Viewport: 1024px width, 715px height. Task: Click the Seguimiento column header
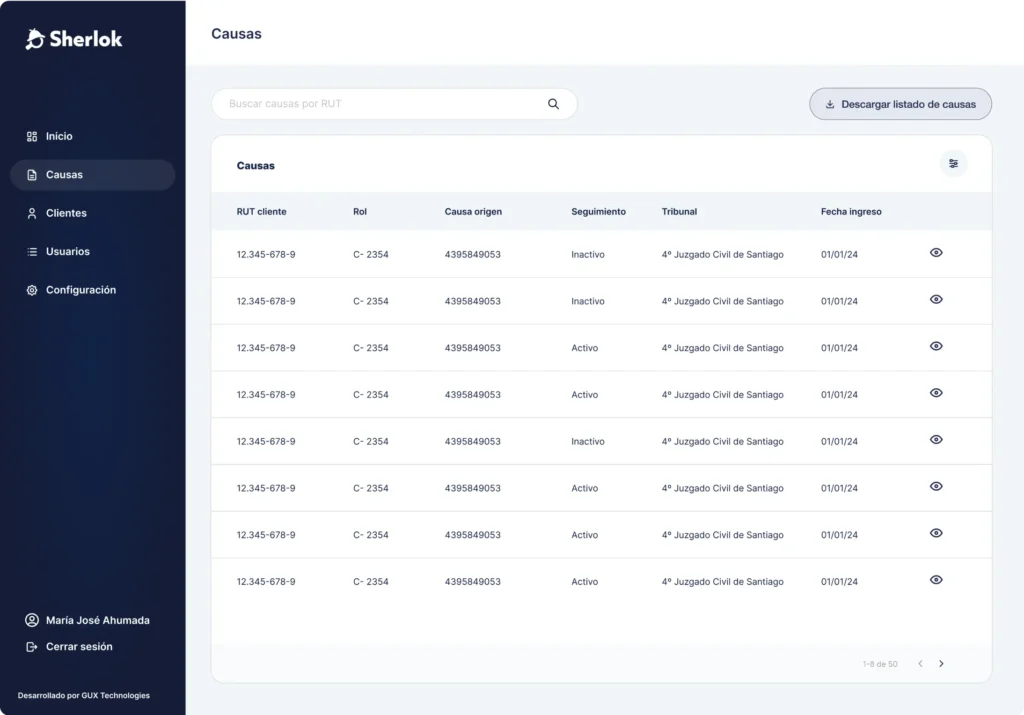(598, 212)
